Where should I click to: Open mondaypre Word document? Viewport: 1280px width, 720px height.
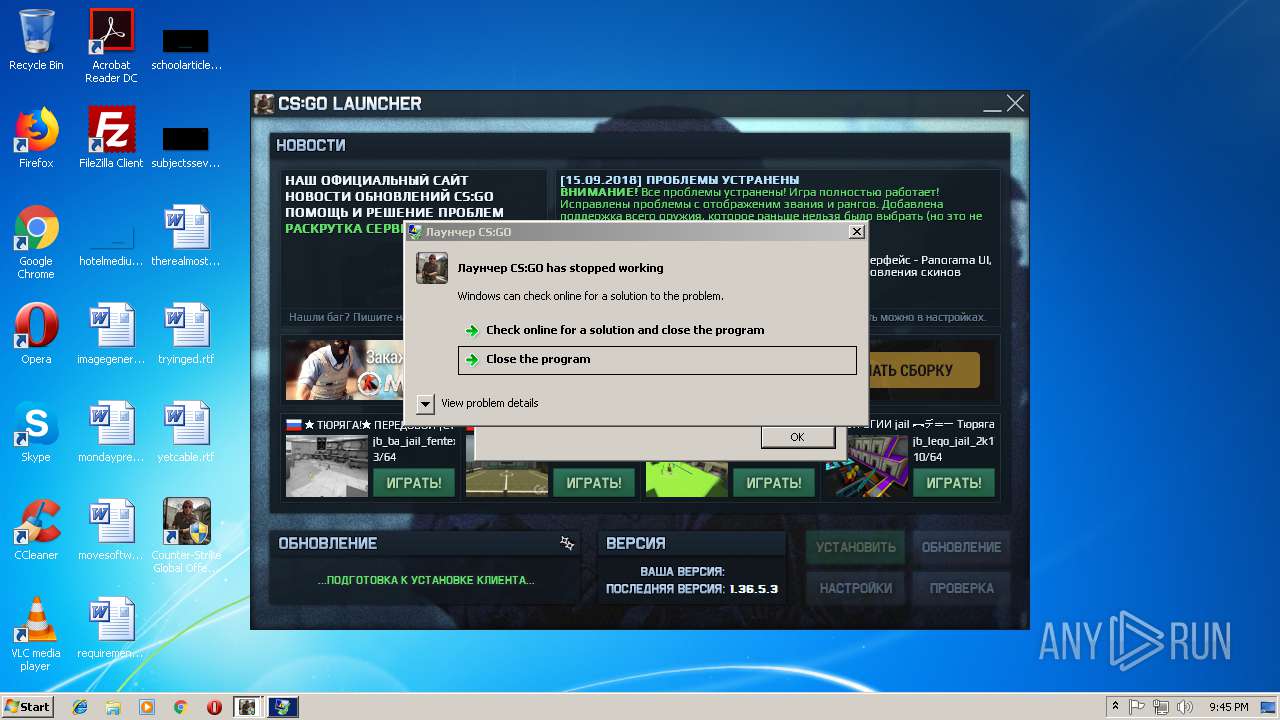111,432
